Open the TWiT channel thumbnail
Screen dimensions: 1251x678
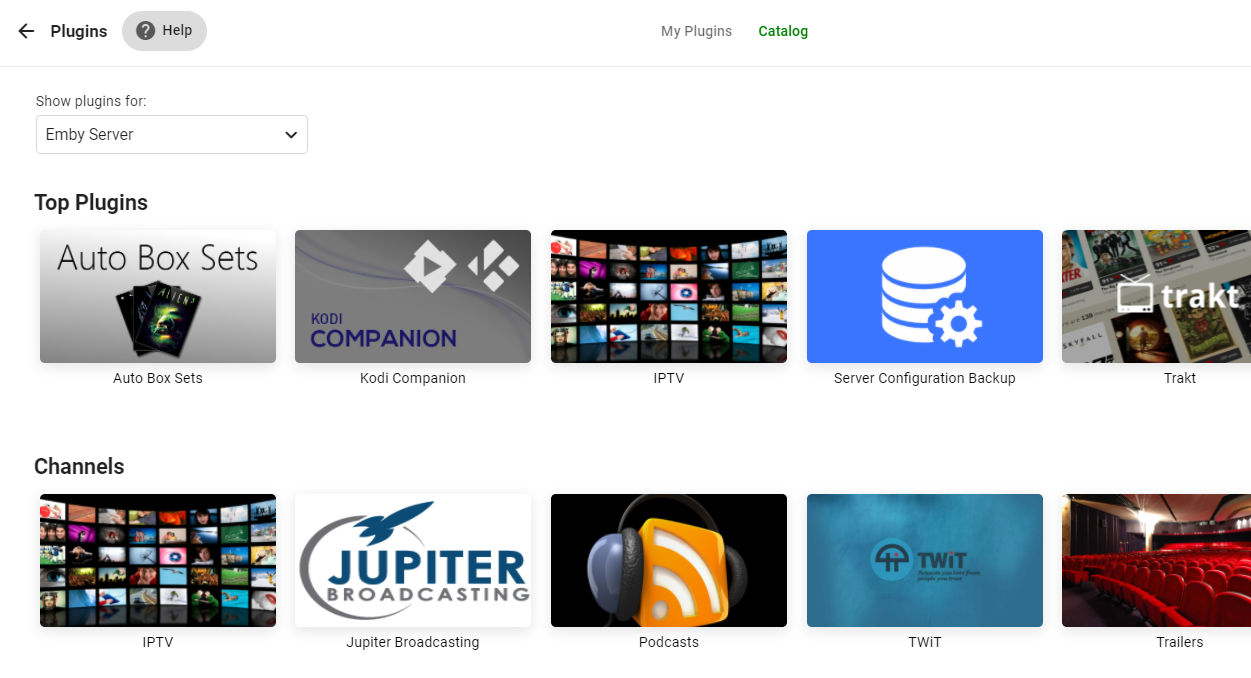click(925, 560)
